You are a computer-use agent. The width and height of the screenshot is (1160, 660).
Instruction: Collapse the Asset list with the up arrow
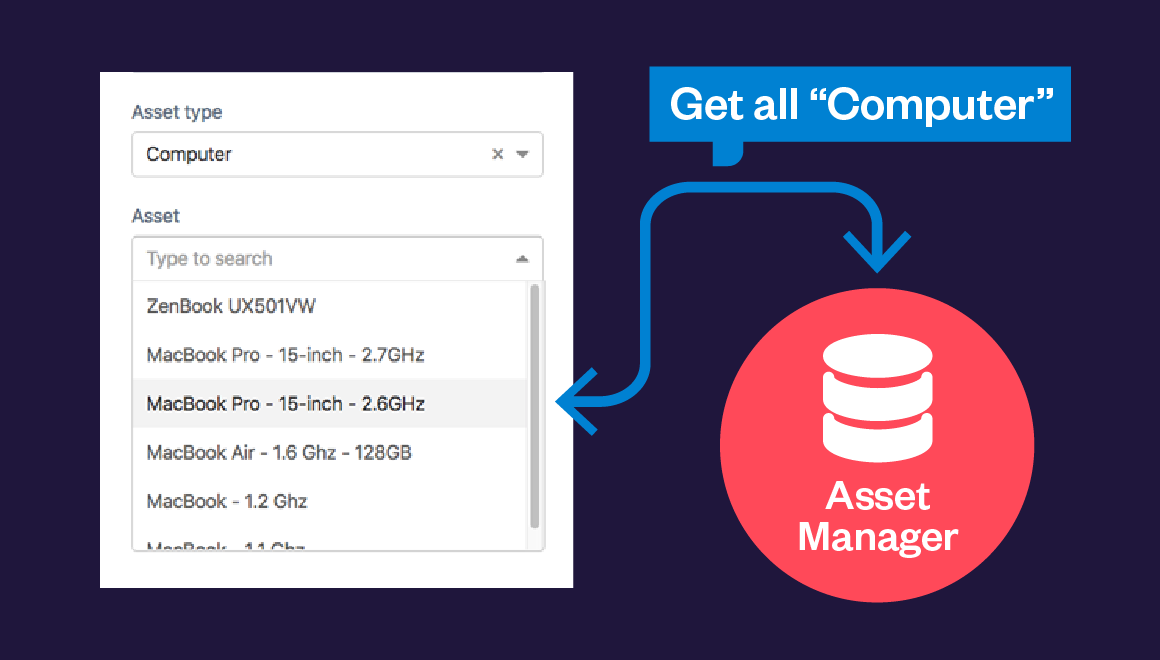pyautogui.click(x=522, y=259)
